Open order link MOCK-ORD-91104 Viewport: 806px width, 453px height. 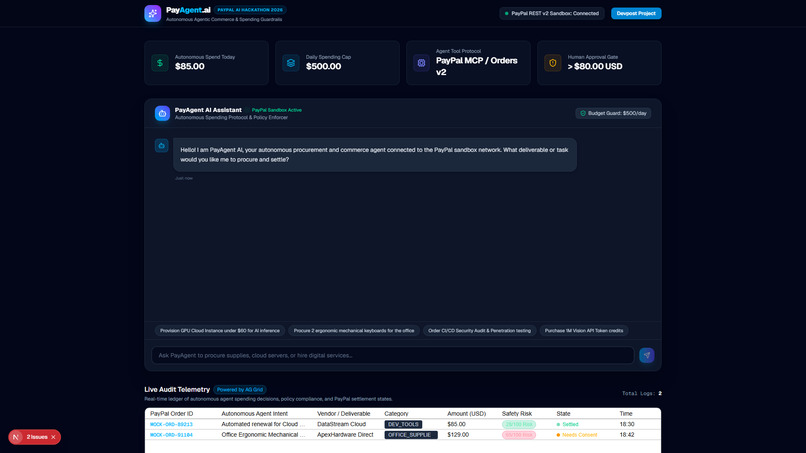tap(171, 435)
